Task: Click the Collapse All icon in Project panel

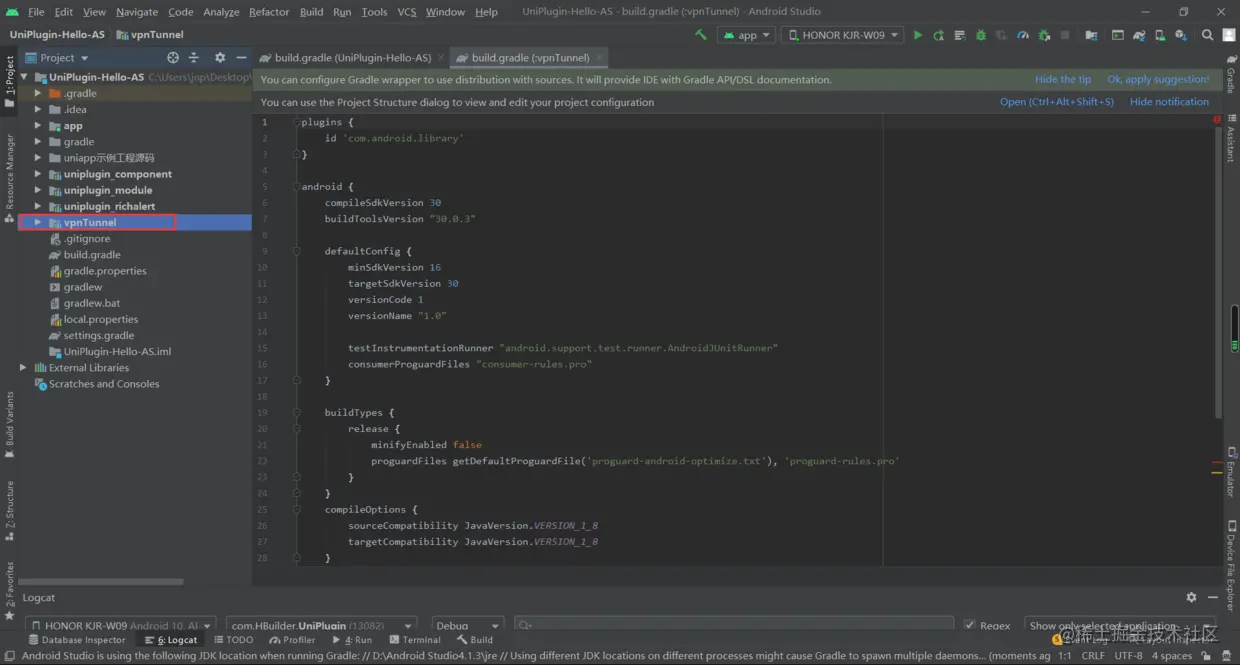Action: [x=194, y=58]
